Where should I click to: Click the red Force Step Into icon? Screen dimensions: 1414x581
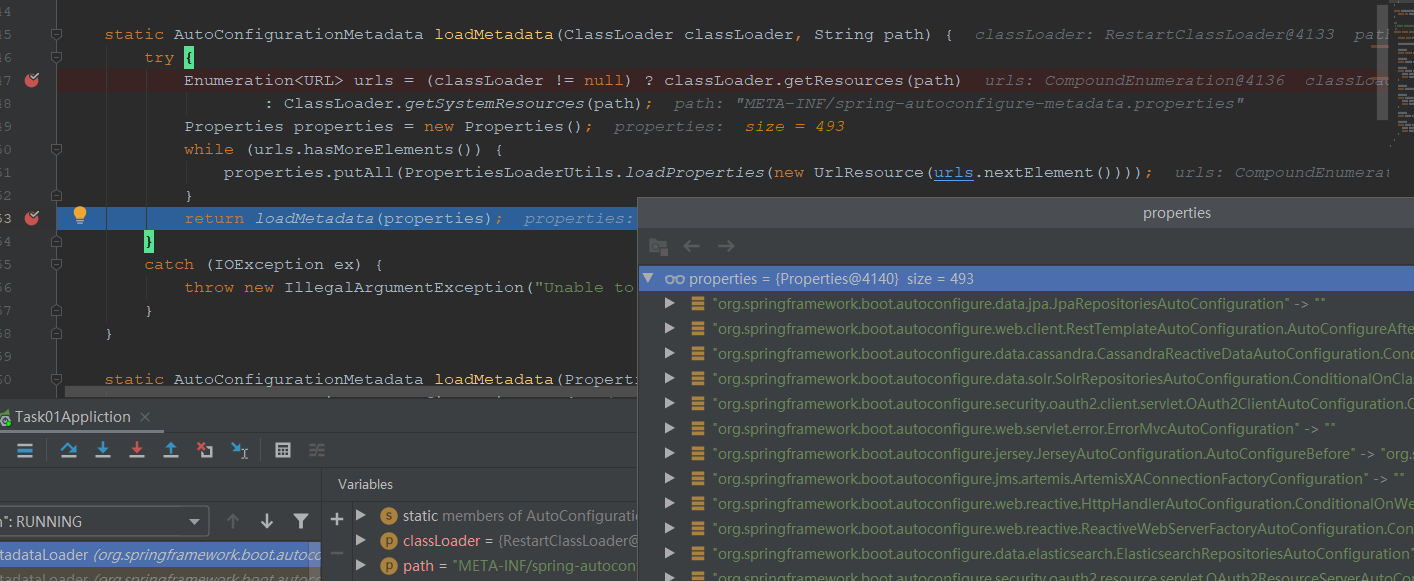(137, 450)
